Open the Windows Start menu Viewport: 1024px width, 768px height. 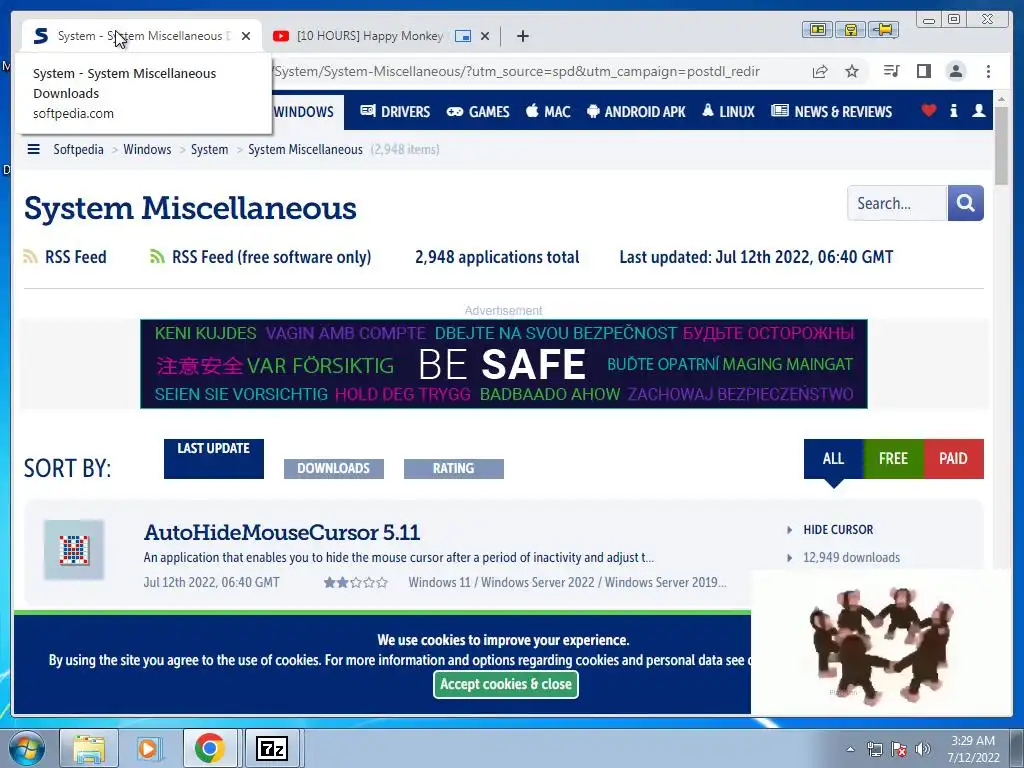(x=26, y=748)
